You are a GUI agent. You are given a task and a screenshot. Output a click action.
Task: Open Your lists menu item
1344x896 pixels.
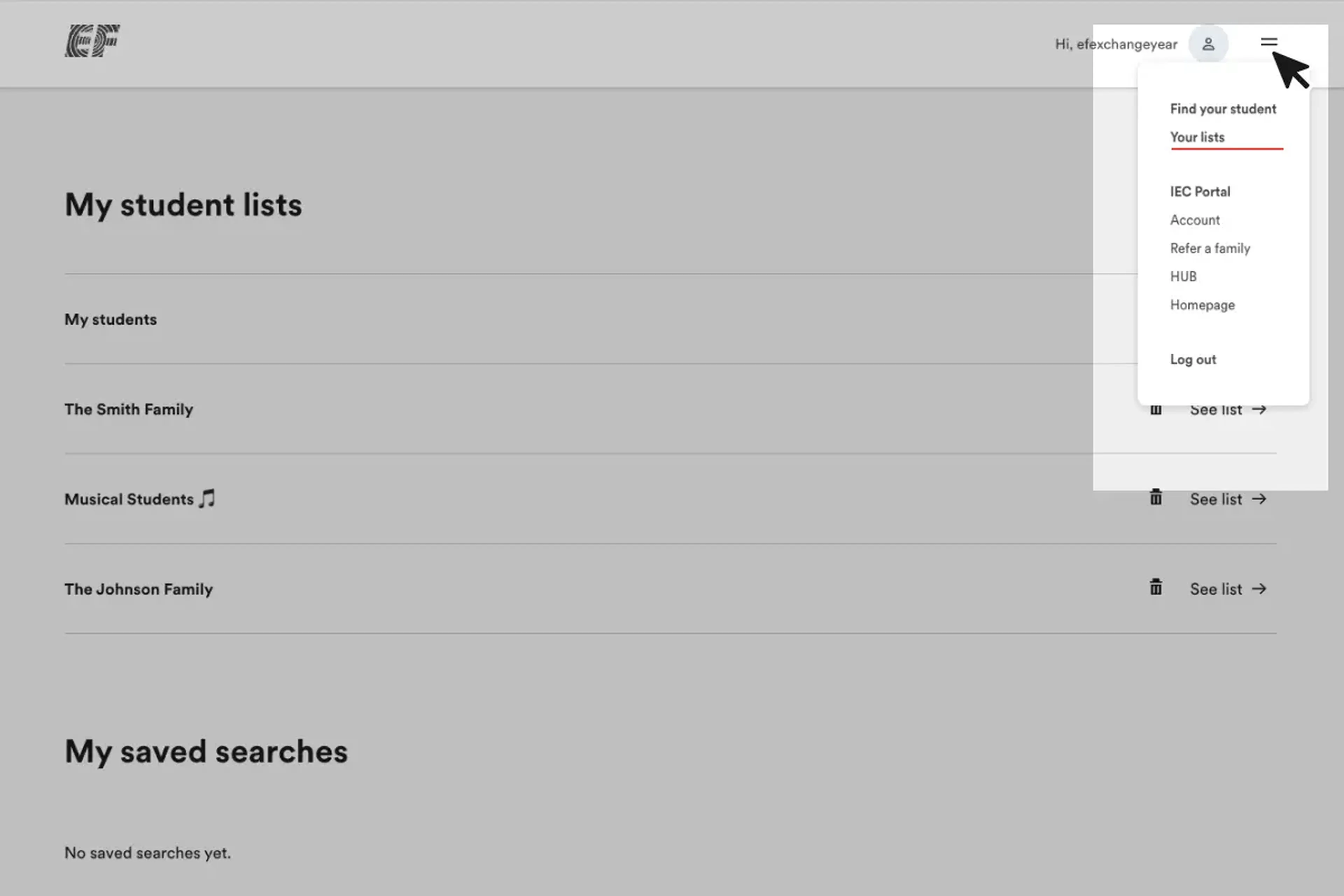point(1197,137)
